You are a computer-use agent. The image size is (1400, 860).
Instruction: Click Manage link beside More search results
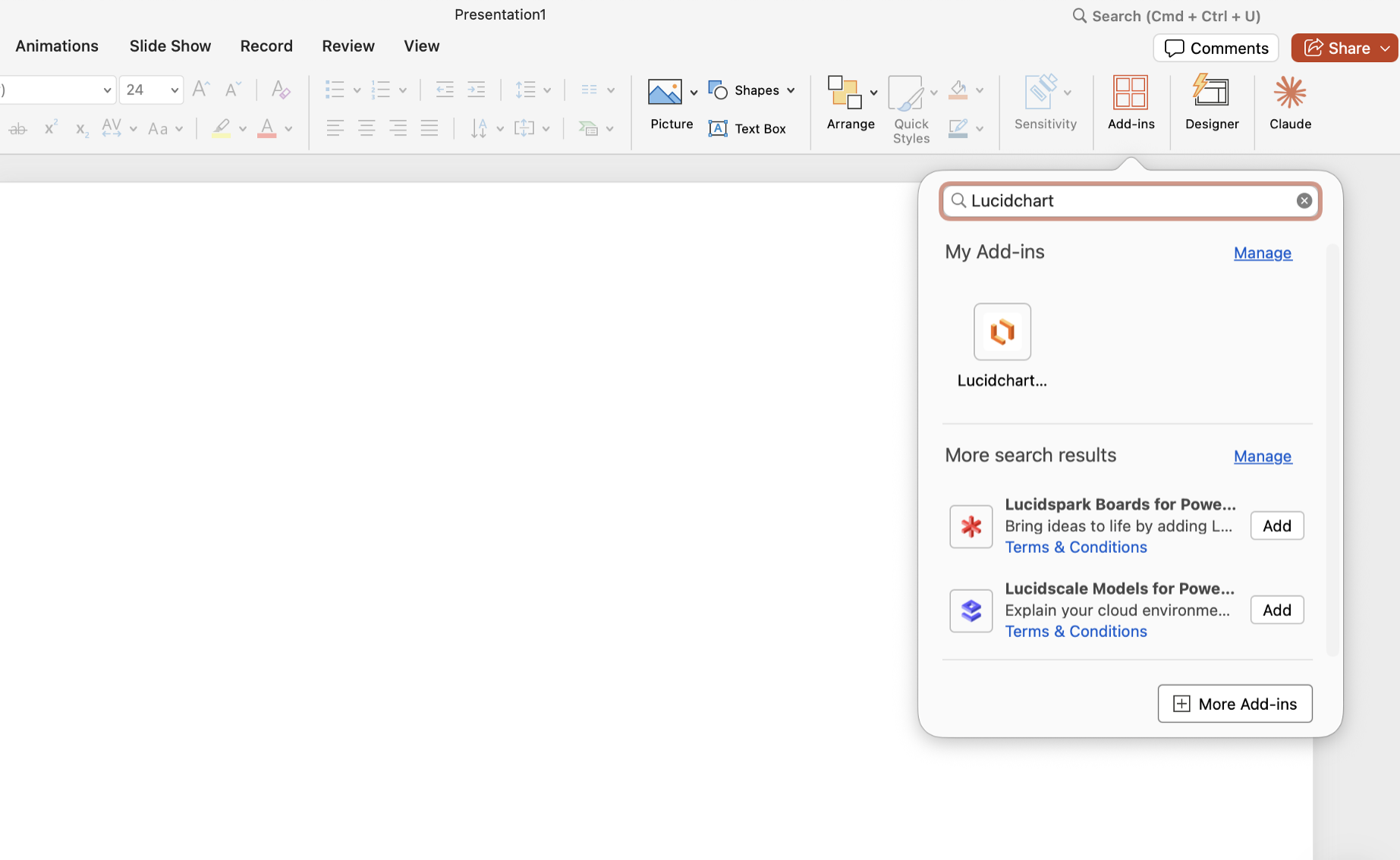coord(1263,456)
